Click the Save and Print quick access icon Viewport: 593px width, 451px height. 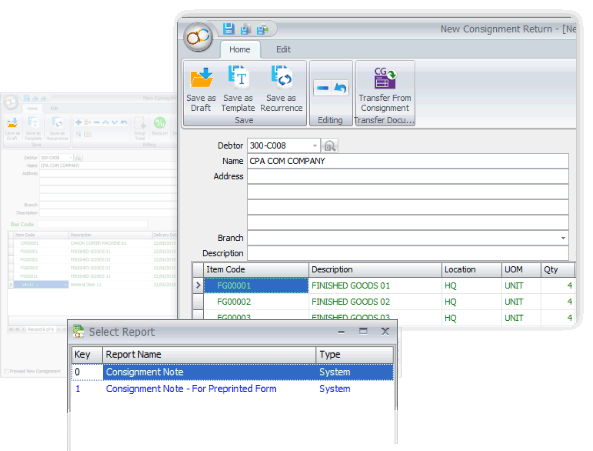click(x=262, y=29)
